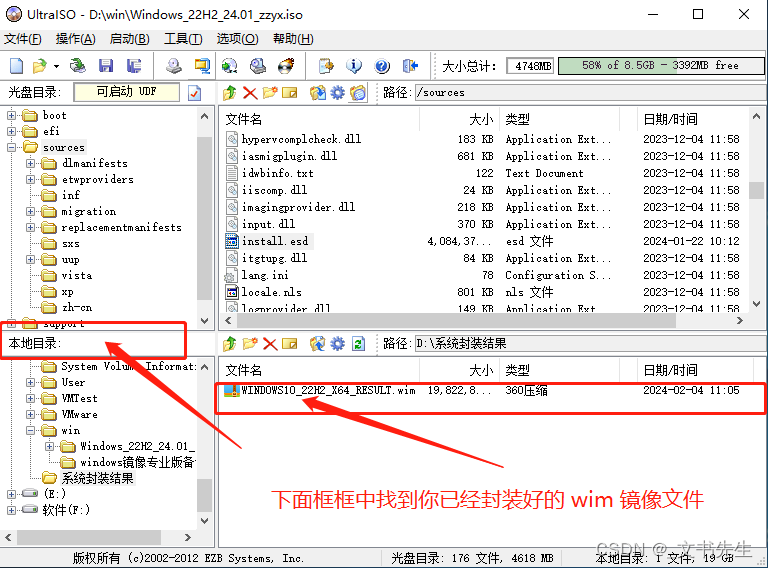Open the 工具(T) menu

(x=183, y=39)
